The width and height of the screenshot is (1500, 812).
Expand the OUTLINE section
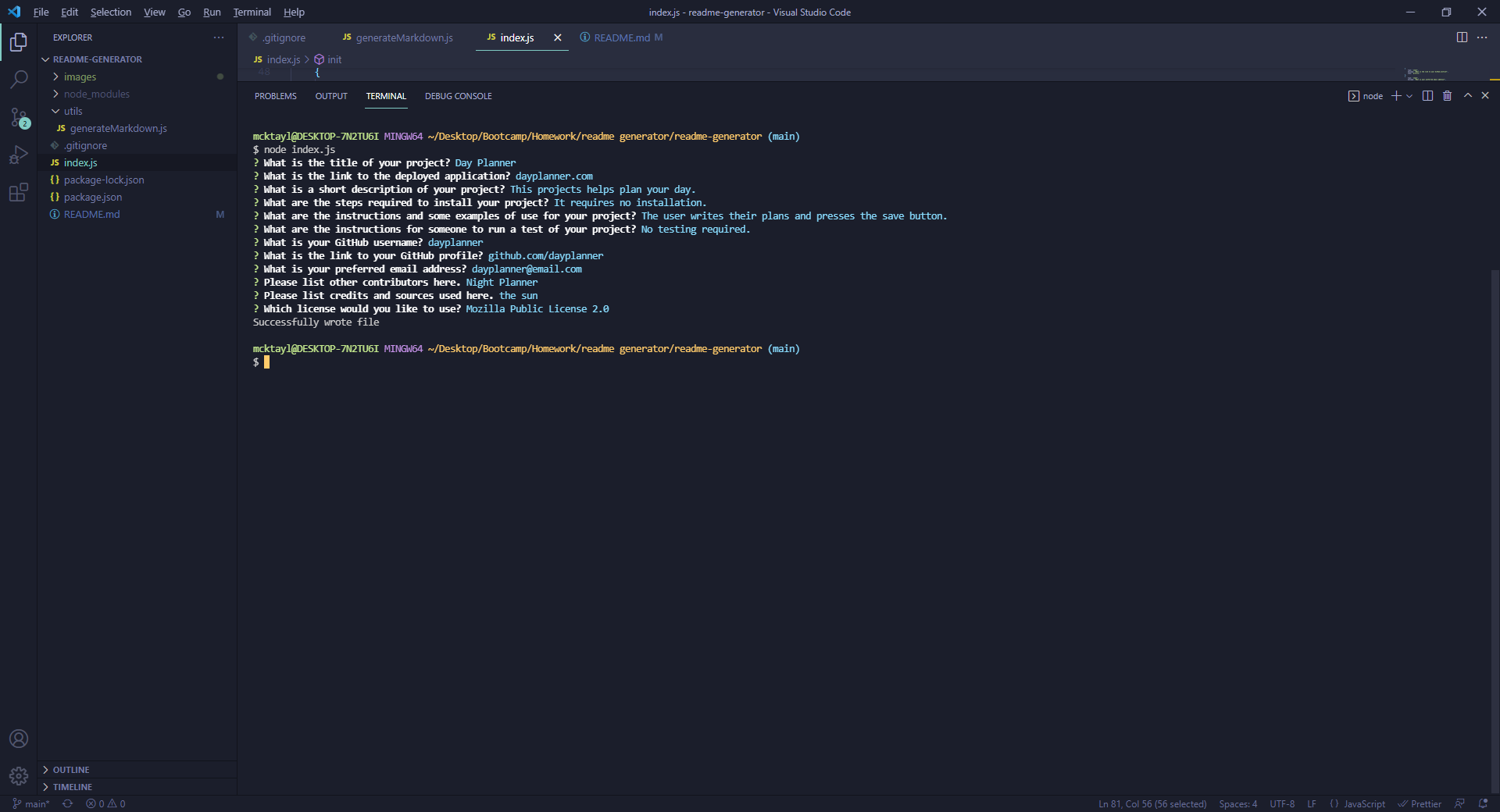70,770
